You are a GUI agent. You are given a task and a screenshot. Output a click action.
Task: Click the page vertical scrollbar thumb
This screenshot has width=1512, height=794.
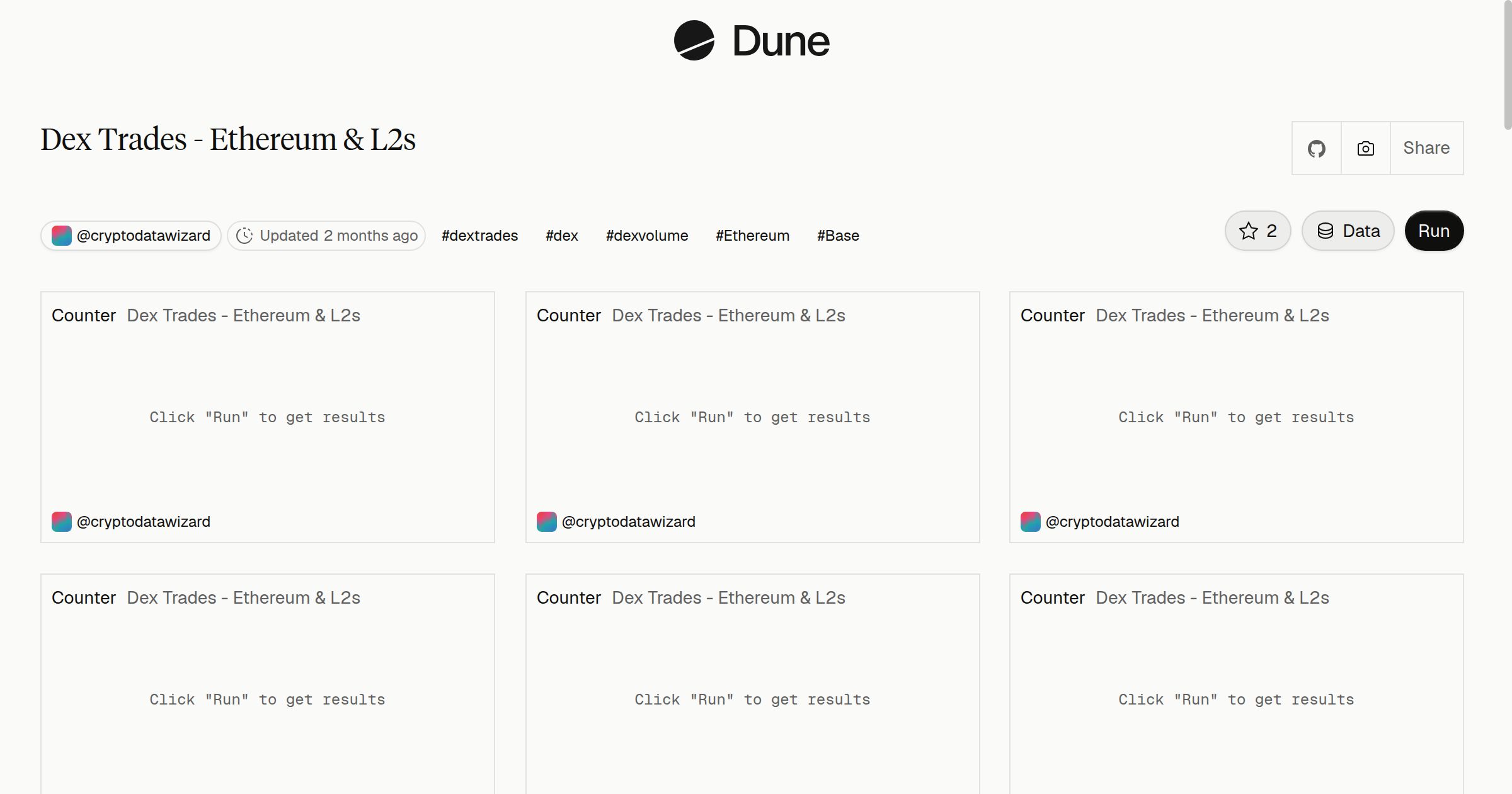coord(1507,66)
